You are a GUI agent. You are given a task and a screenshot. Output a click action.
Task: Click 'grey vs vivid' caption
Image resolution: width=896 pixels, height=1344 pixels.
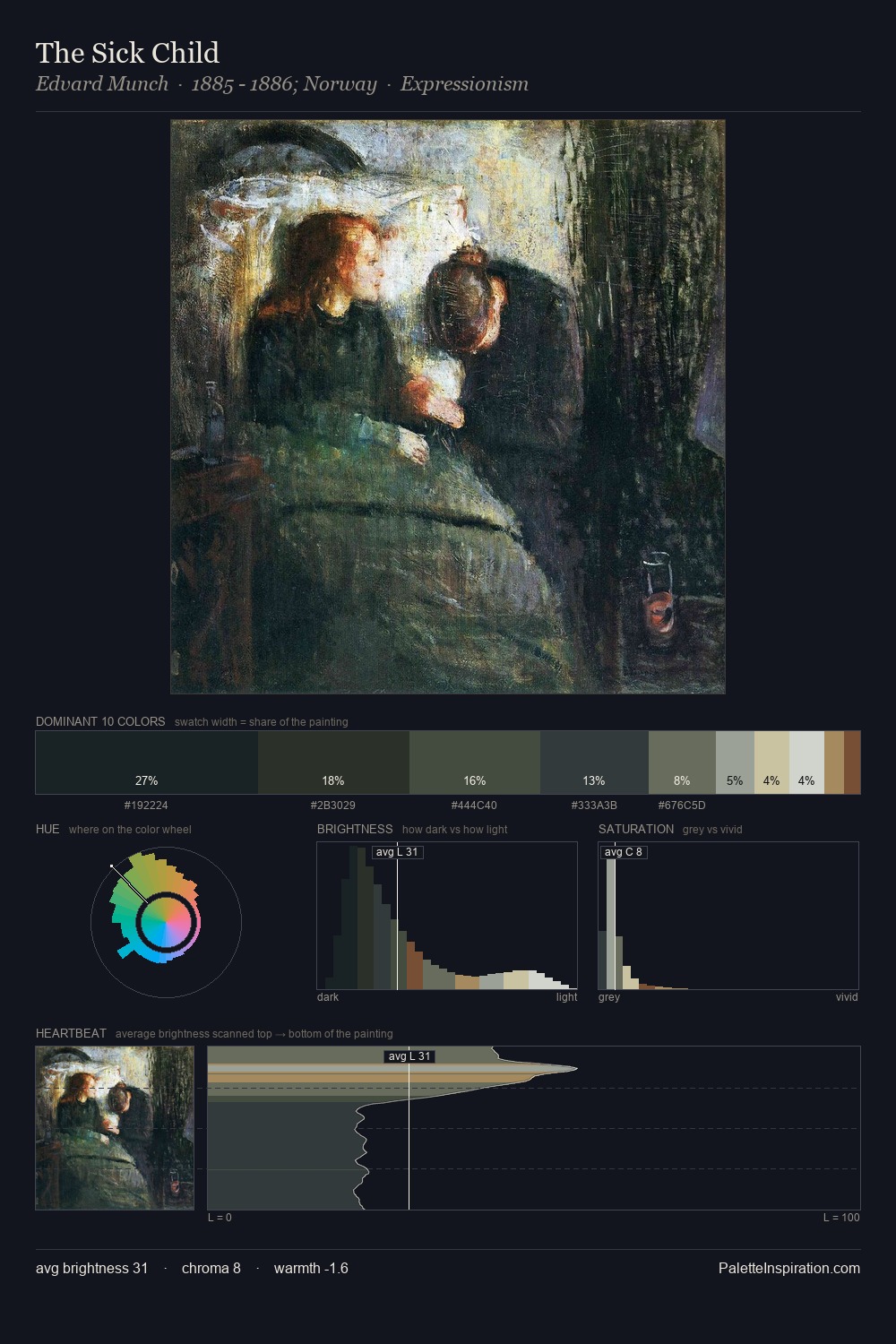713,830
